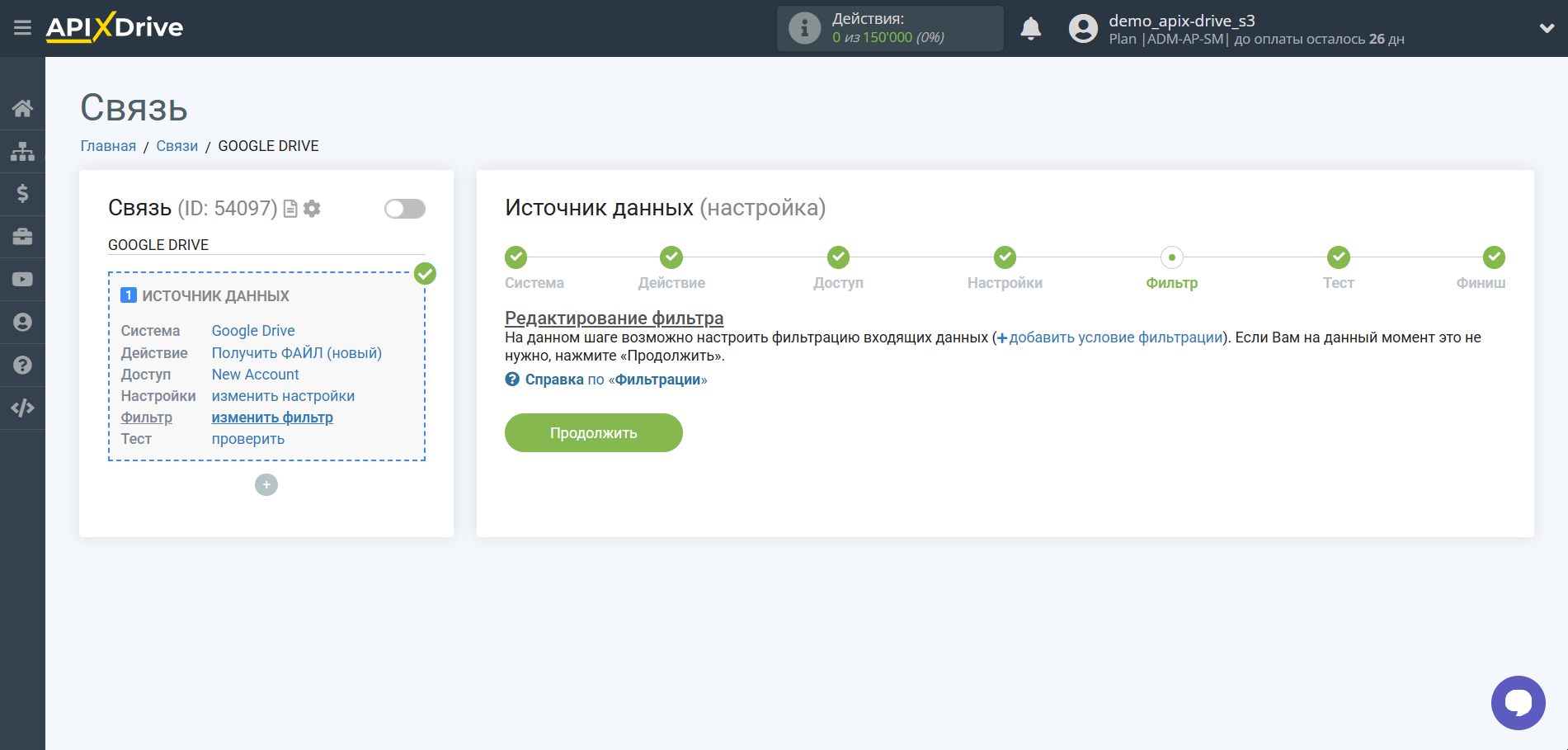Open the chat support bubble

[1518, 703]
